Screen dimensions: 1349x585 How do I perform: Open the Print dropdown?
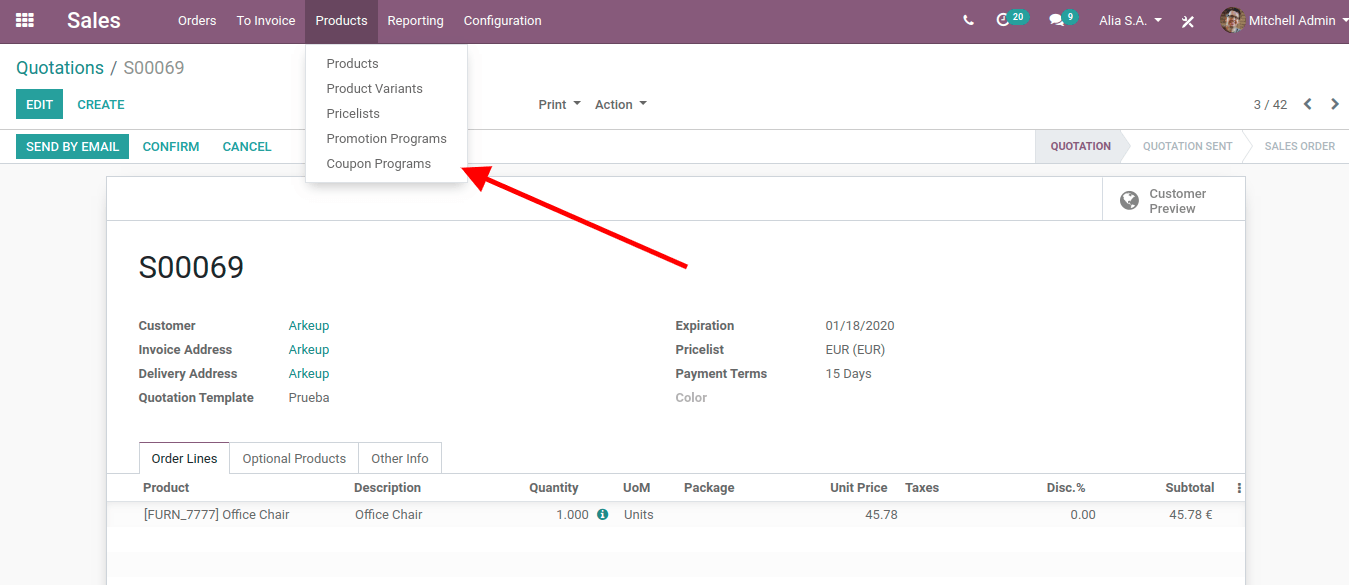coord(559,104)
